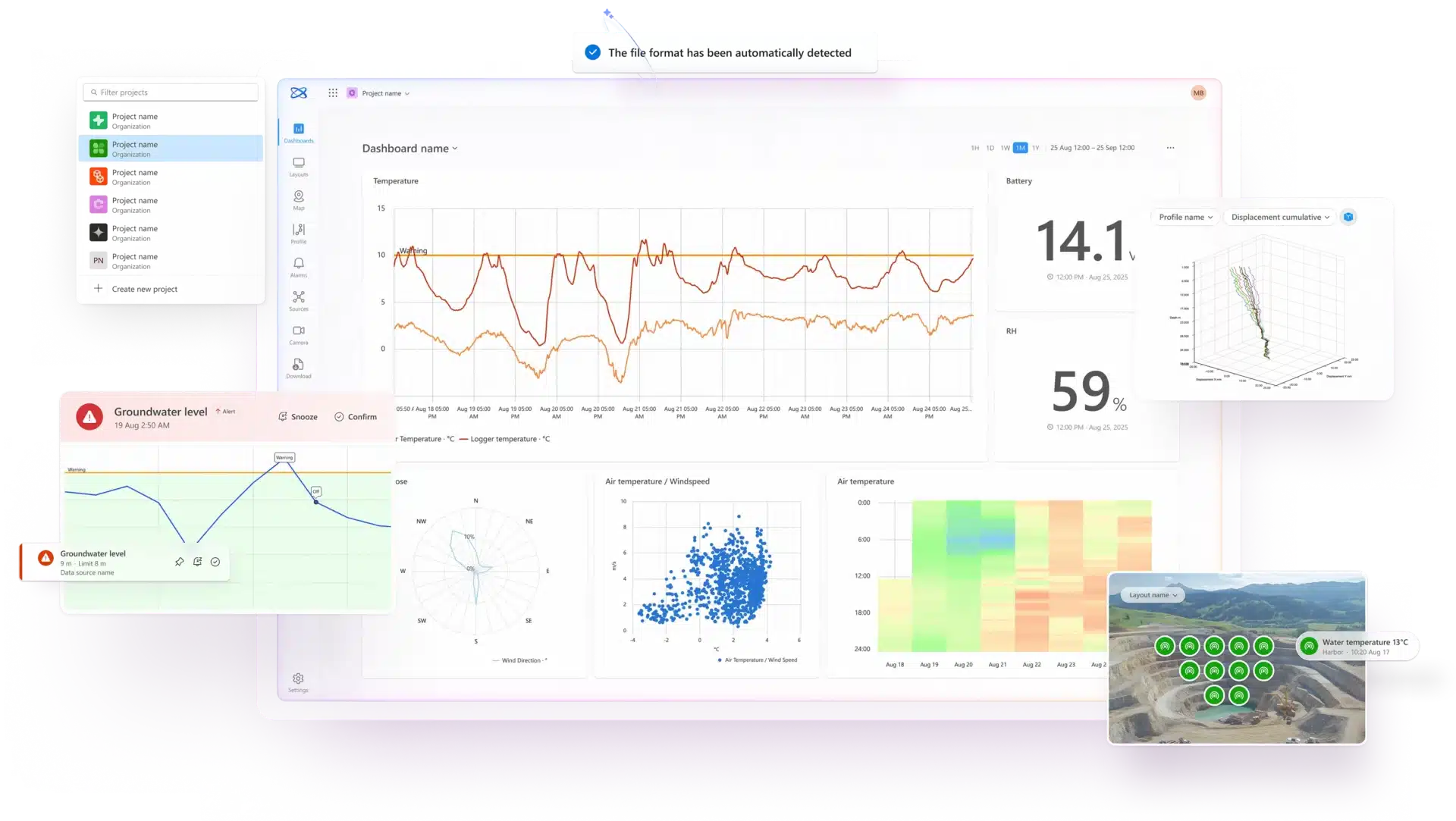The width and height of the screenshot is (1456, 821).
Task: Open the Profile sidebar icon
Action: (x=299, y=230)
